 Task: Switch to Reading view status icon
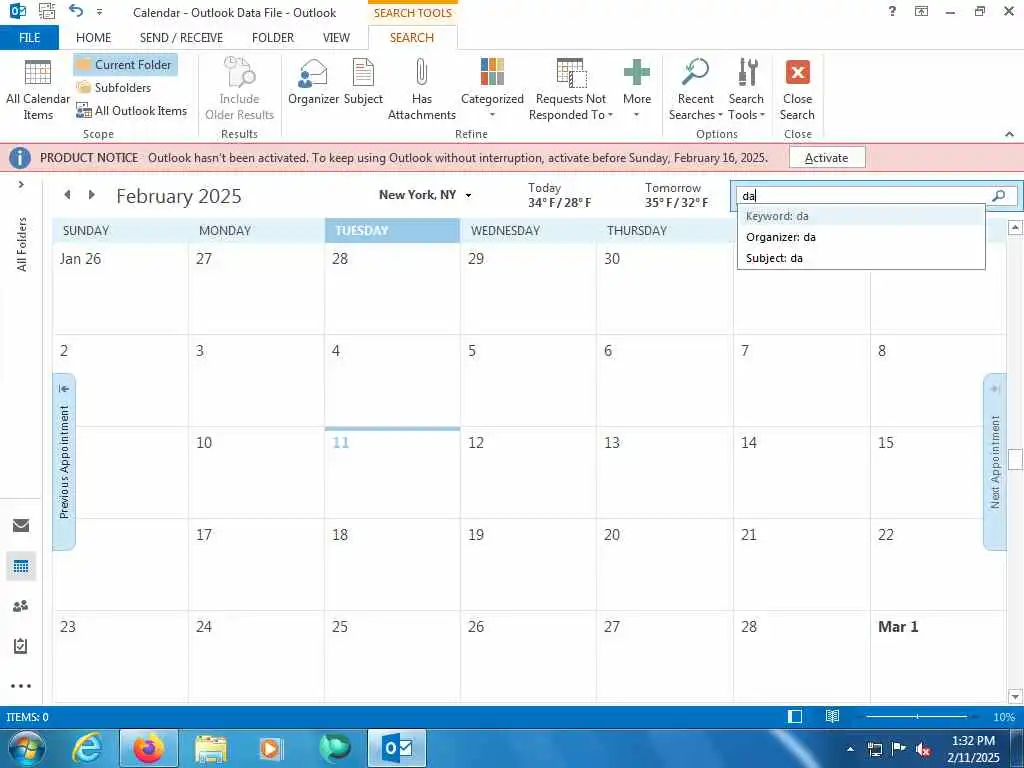(832, 717)
